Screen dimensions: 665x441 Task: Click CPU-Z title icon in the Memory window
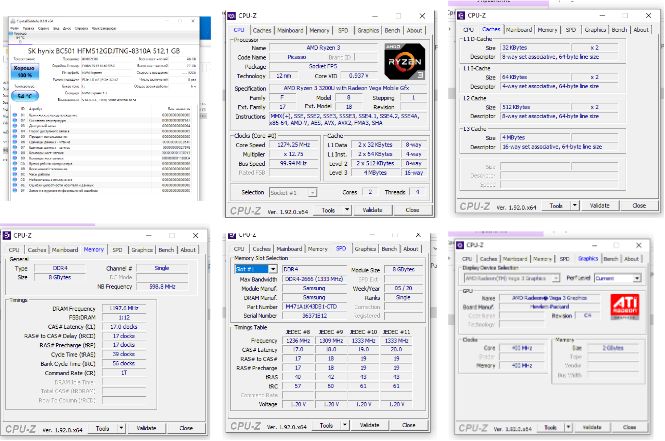pos(7,235)
